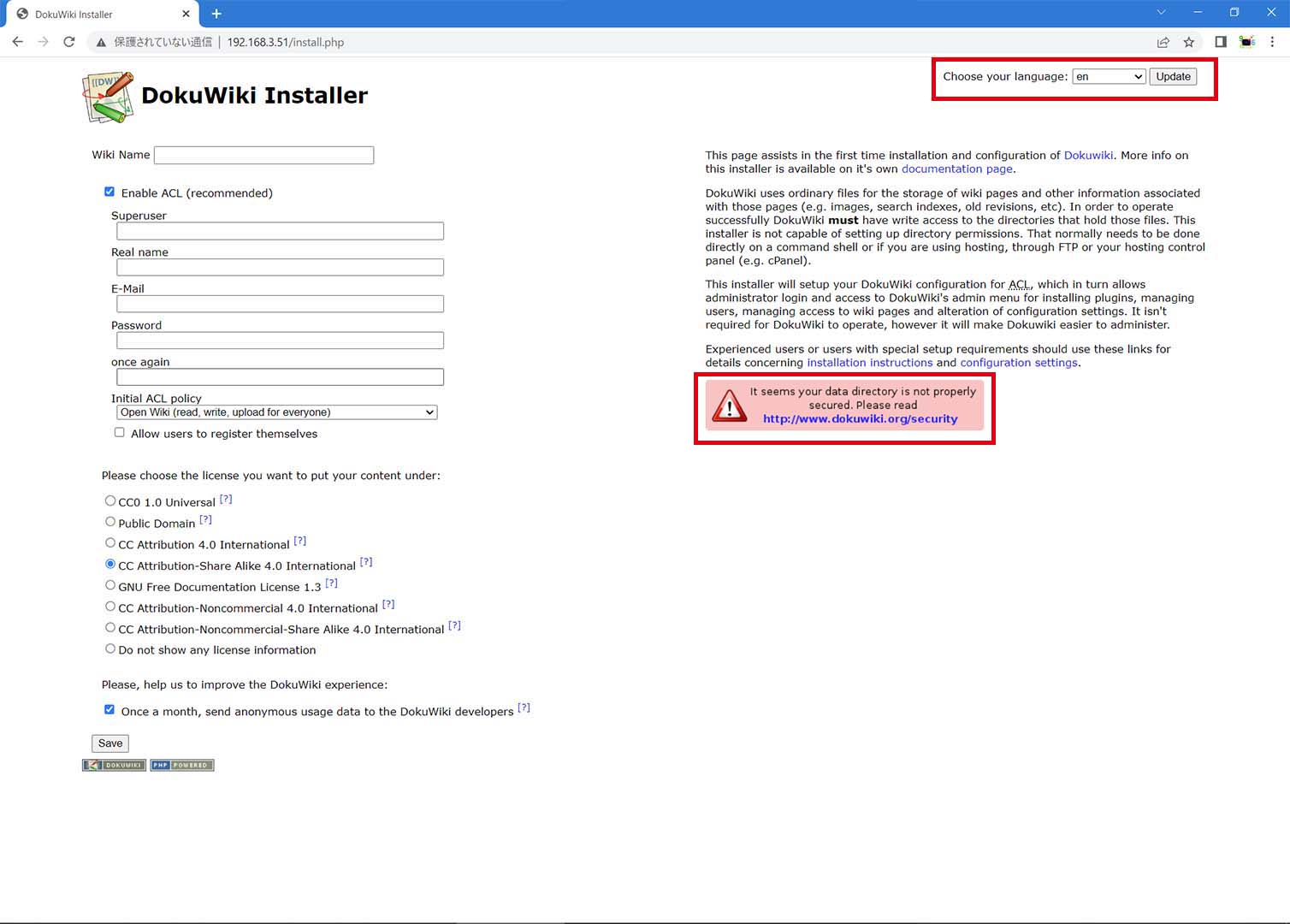
Task: Open the documentation page link
Action: coord(957,169)
